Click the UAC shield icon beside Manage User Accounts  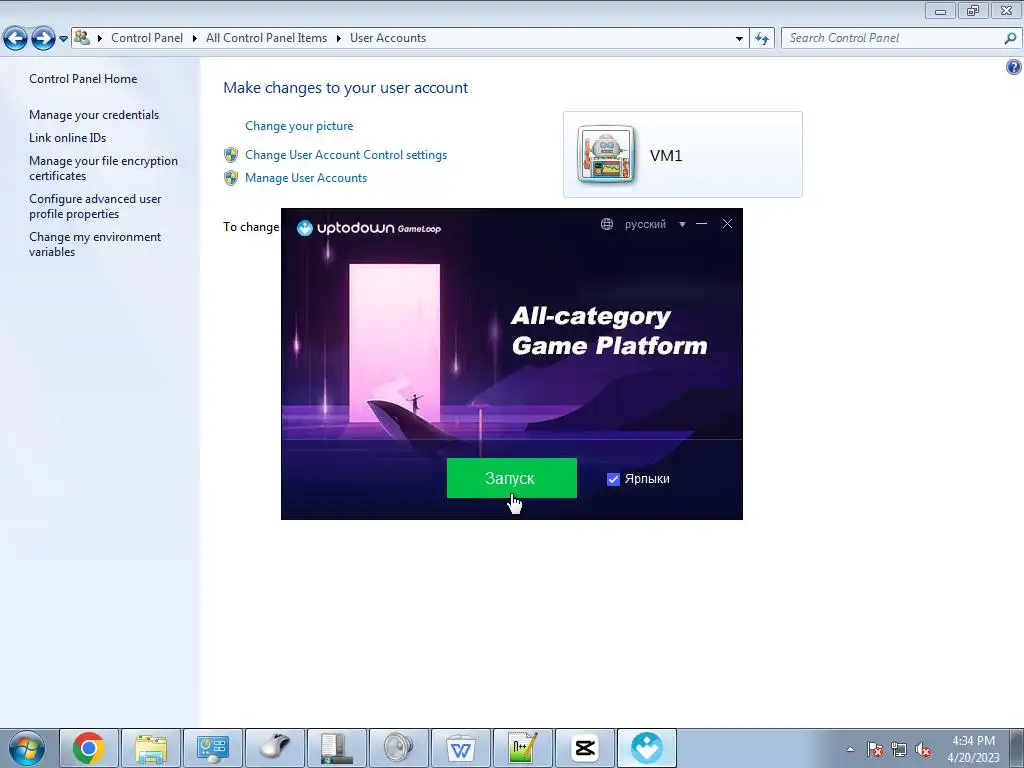(231, 178)
